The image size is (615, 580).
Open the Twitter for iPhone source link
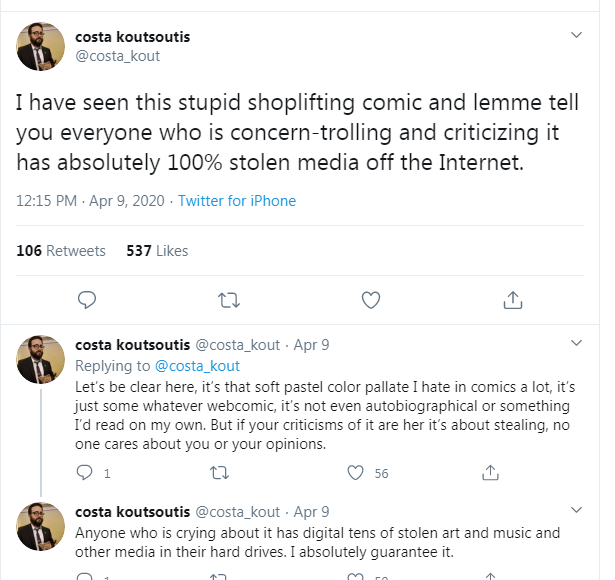coord(237,201)
